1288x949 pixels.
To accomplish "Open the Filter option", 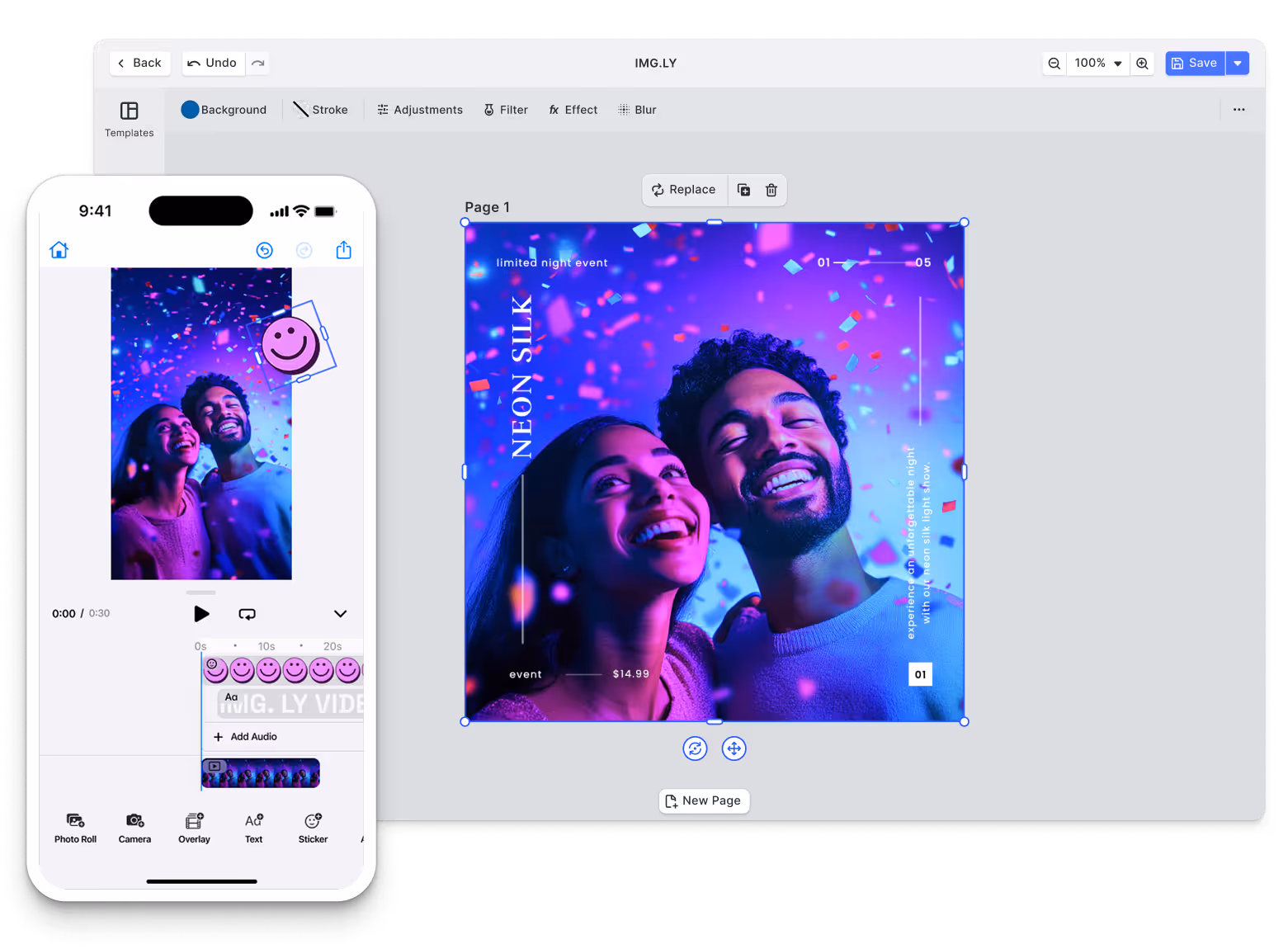I will (x=506, y=110).
